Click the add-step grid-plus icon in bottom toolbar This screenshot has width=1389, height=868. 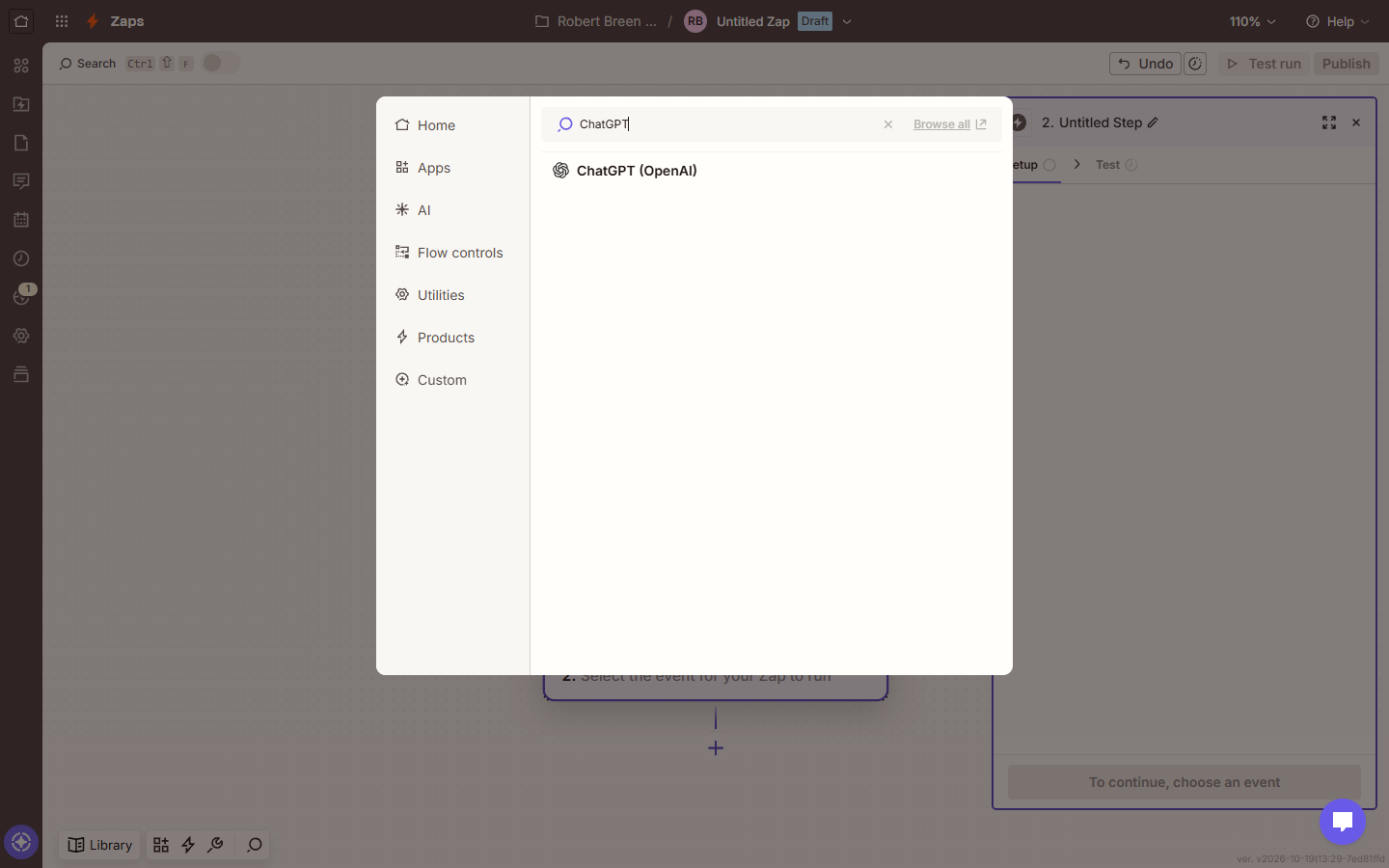161,845
